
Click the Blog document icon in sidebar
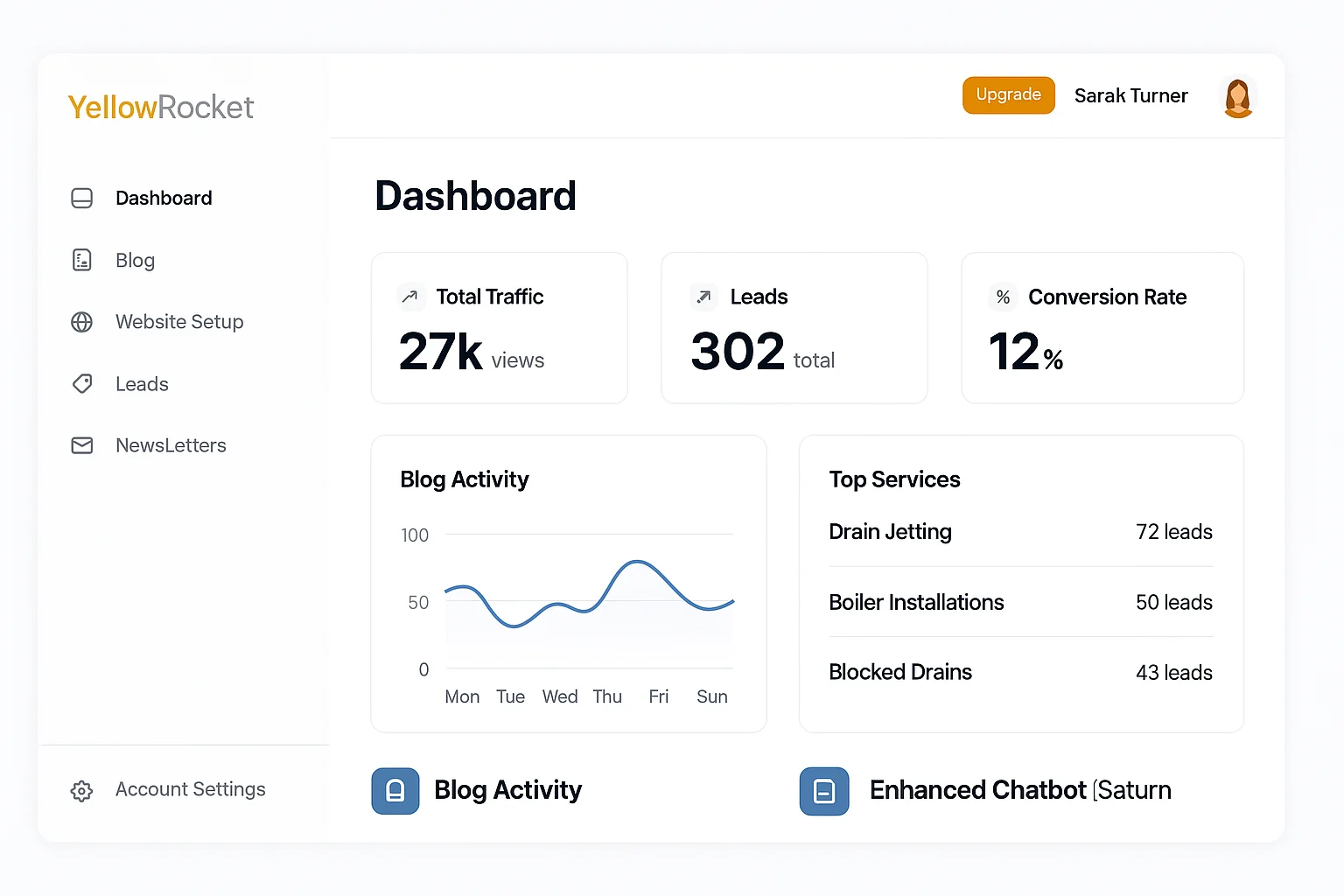81,260
